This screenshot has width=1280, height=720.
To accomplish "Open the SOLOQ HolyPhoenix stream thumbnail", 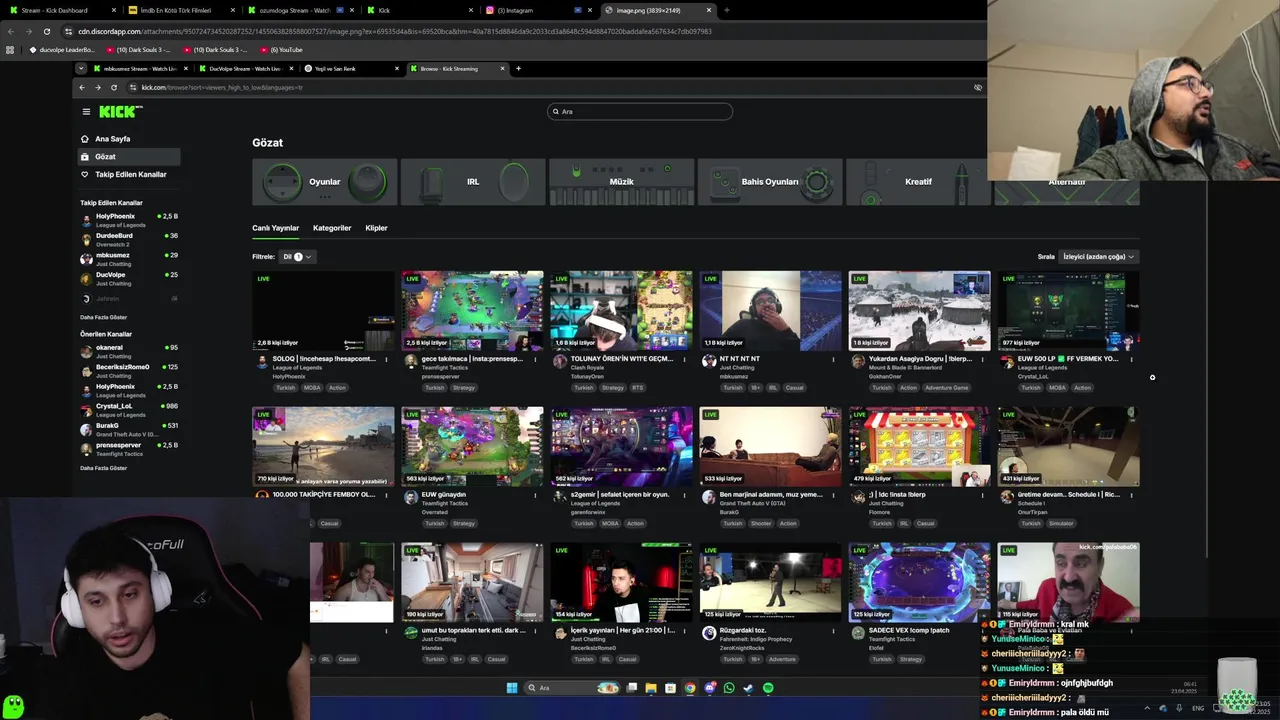I will pyautogui.click(x=323, y=310).
